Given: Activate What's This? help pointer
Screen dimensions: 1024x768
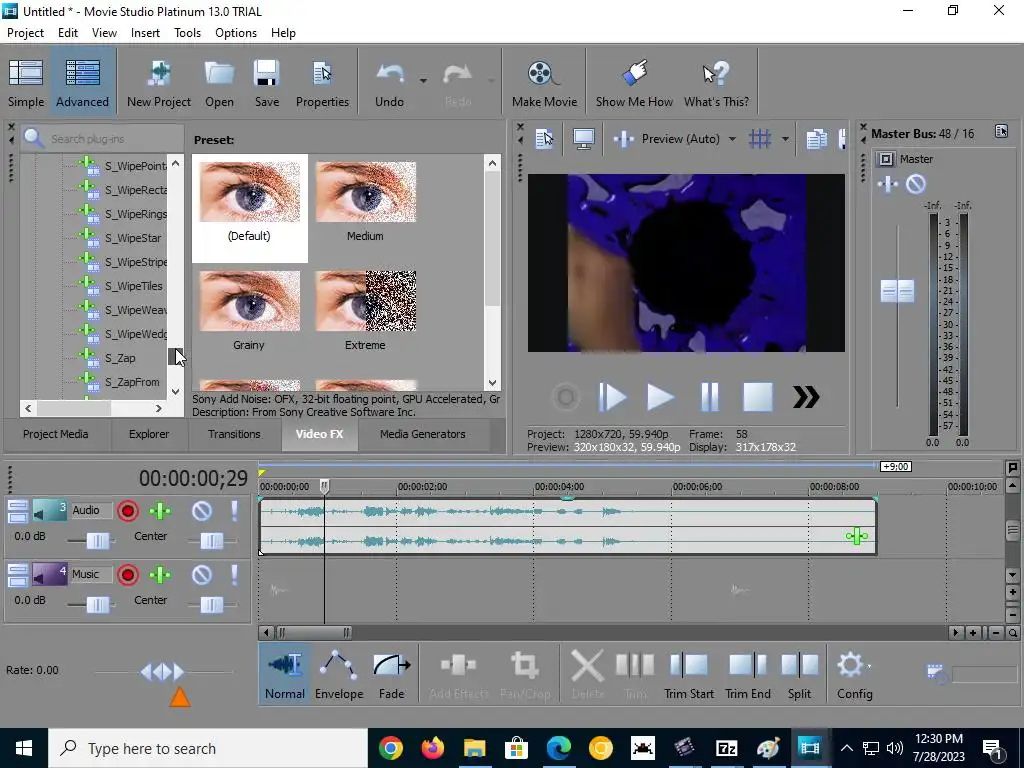Looking at the screenshot, I should pyautogui.click(x=716, y=83).
